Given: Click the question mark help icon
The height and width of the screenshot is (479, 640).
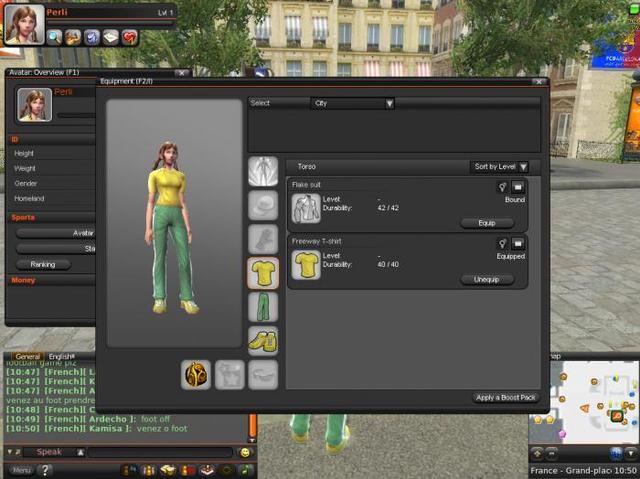Looking at the screenshot, I should click(45, 470).
